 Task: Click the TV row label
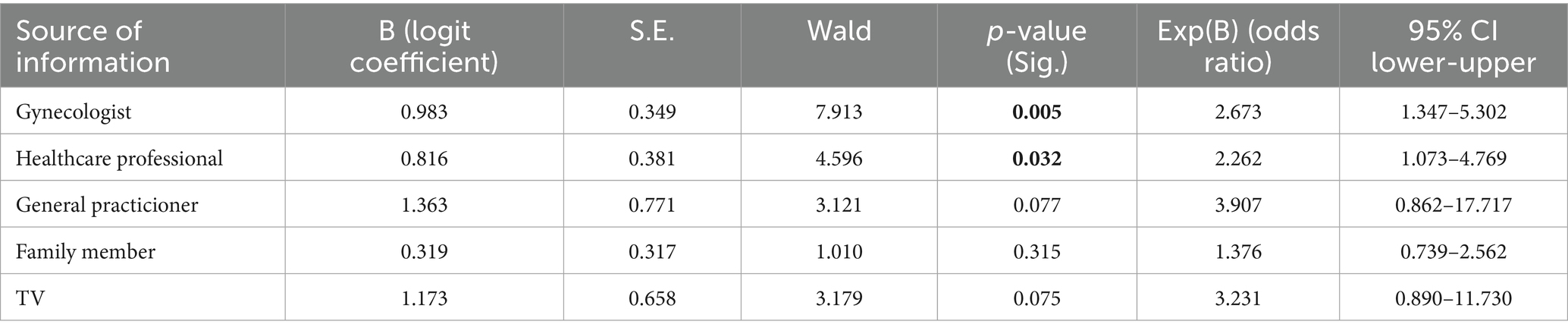[x=30, y=298]
